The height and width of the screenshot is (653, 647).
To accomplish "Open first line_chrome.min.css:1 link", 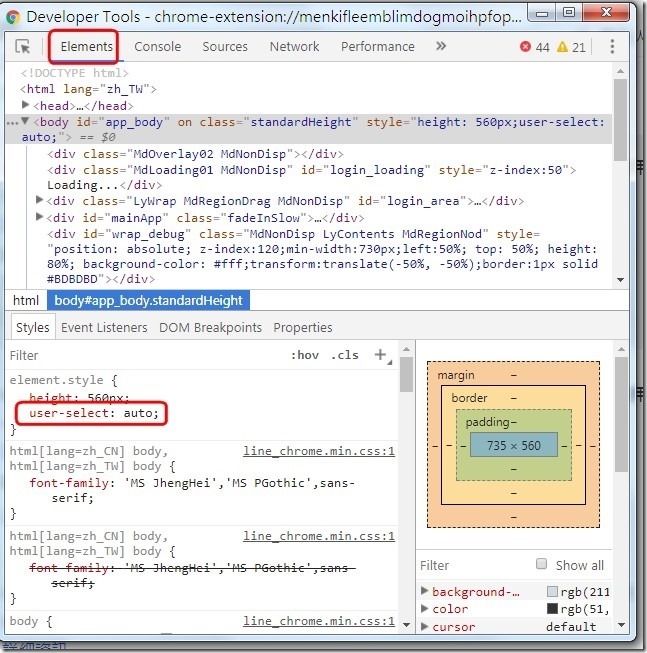I will pyautogui.click(x=319, y=451).
